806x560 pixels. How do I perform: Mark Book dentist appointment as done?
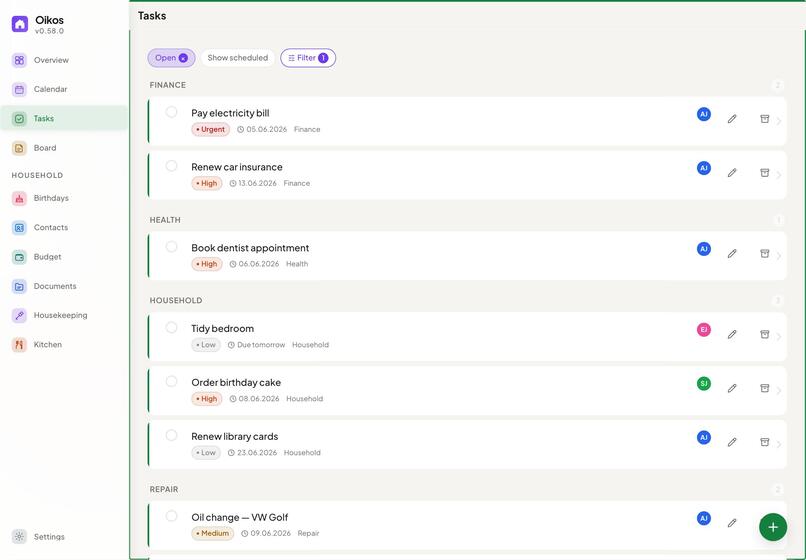(x=172, y=247)
